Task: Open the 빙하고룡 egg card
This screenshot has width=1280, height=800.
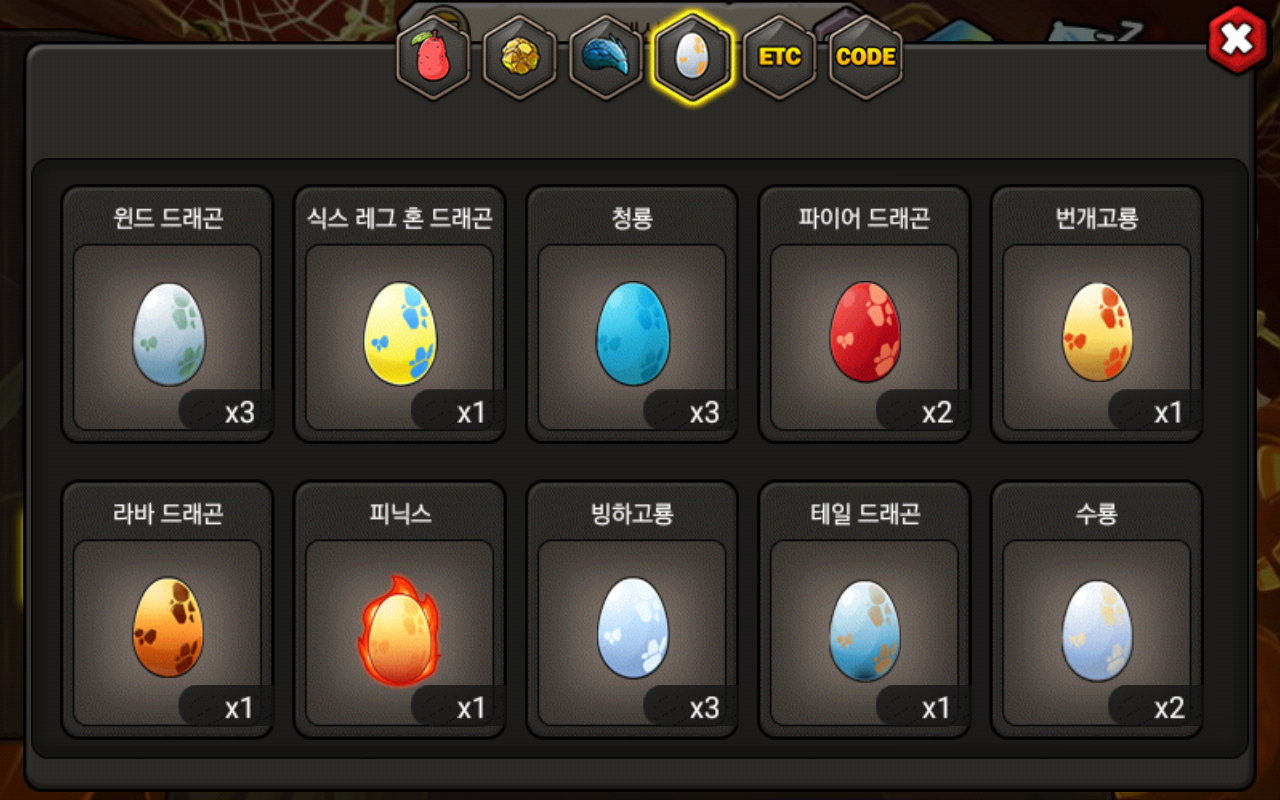Action: tap(632, 609)
